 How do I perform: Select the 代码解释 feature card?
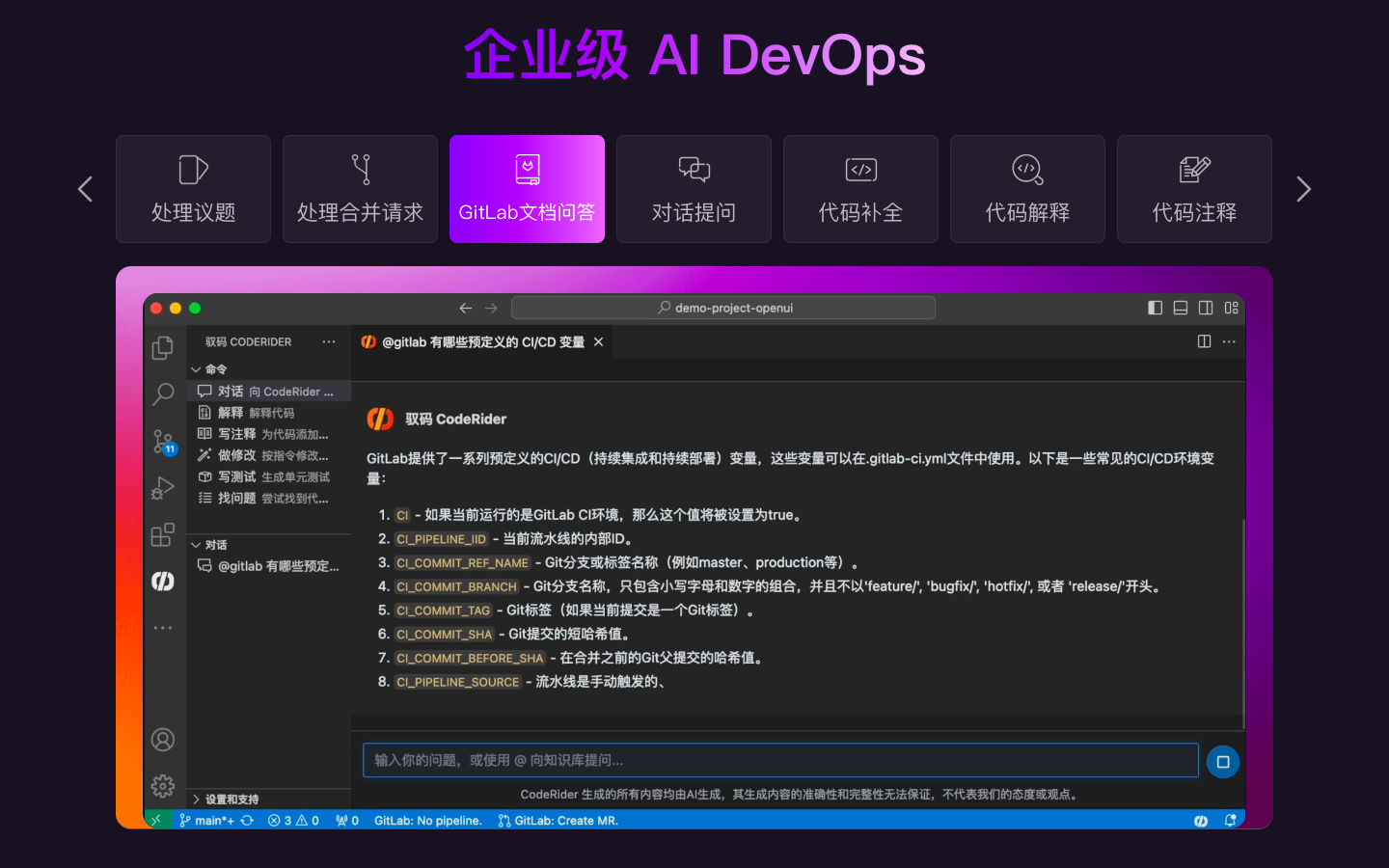click(x=1027, y=189)
